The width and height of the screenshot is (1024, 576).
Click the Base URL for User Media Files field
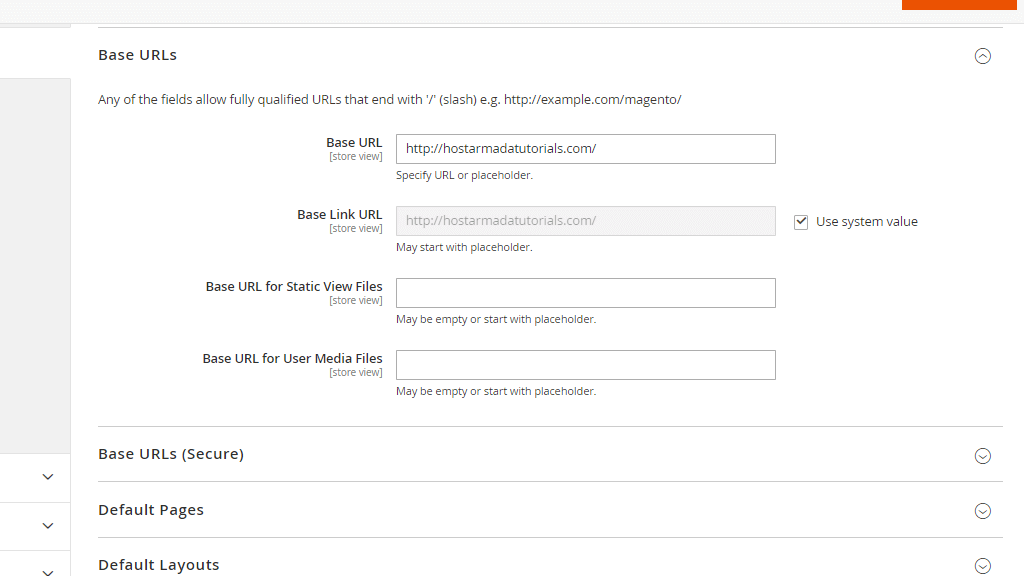click(x=585, y=364)
